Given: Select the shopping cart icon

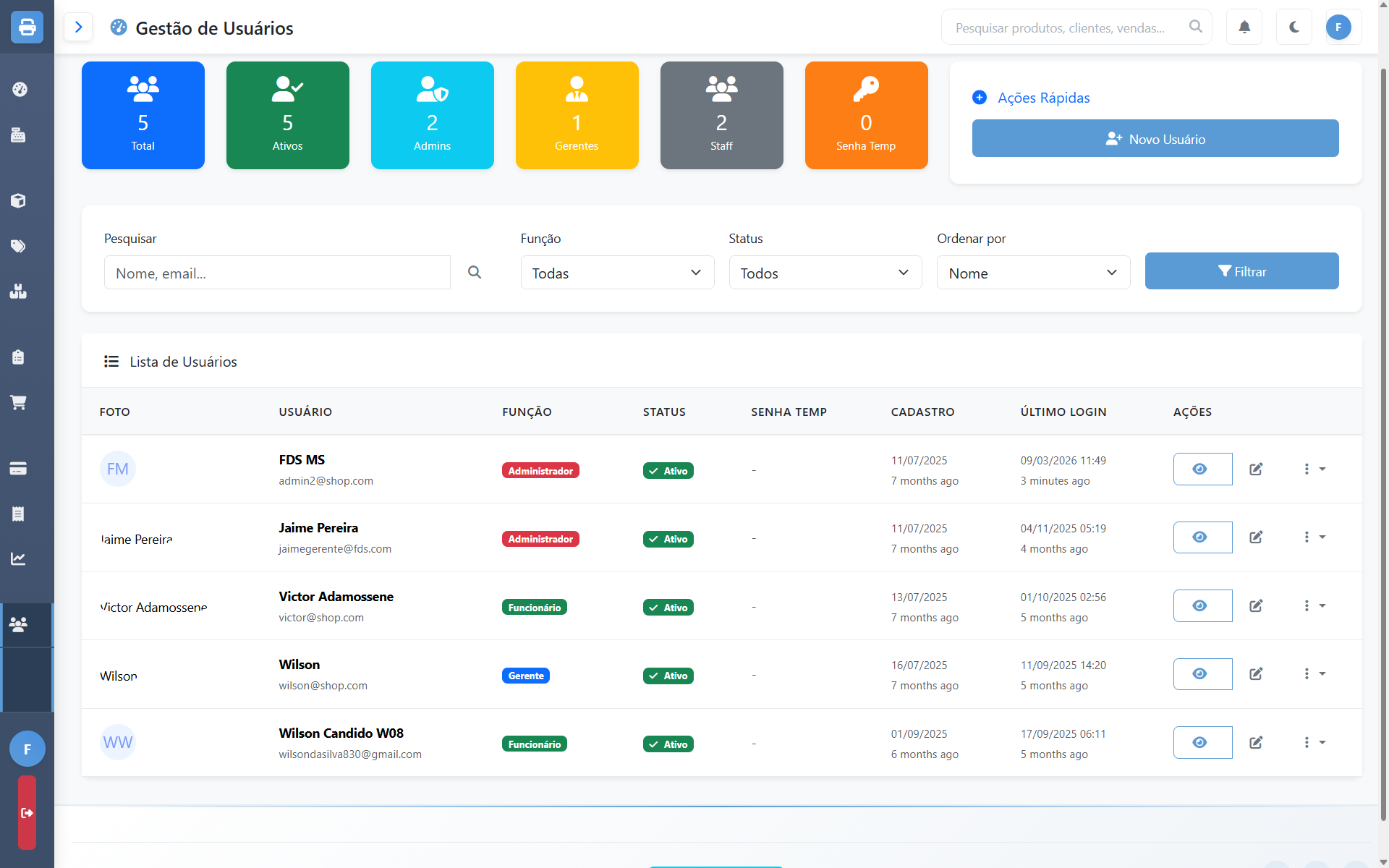Looking at the screenshot, I should (20, 402).
